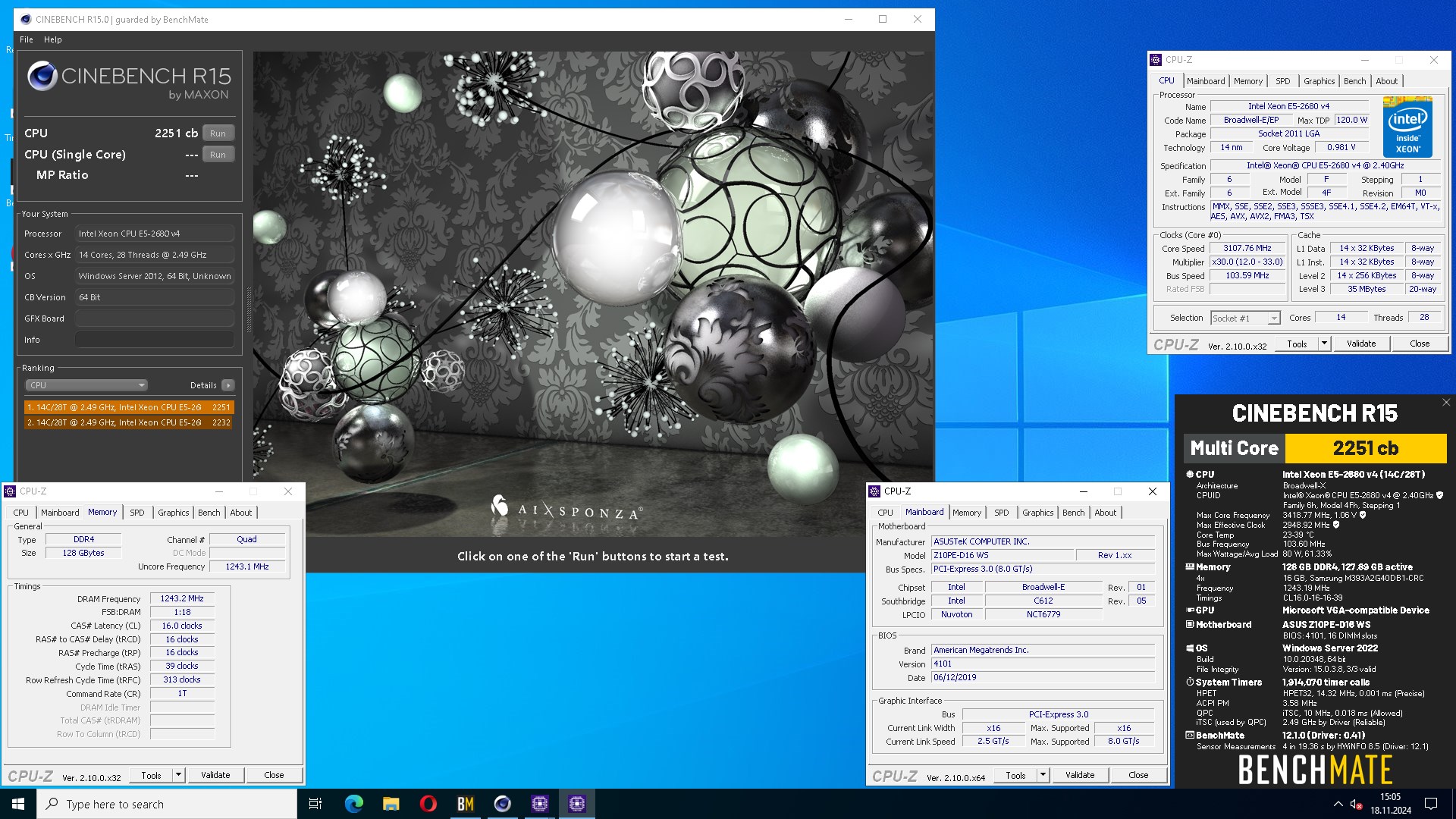Switch to Mainboard tab in top-right CPU-Z

[1206, 81]
